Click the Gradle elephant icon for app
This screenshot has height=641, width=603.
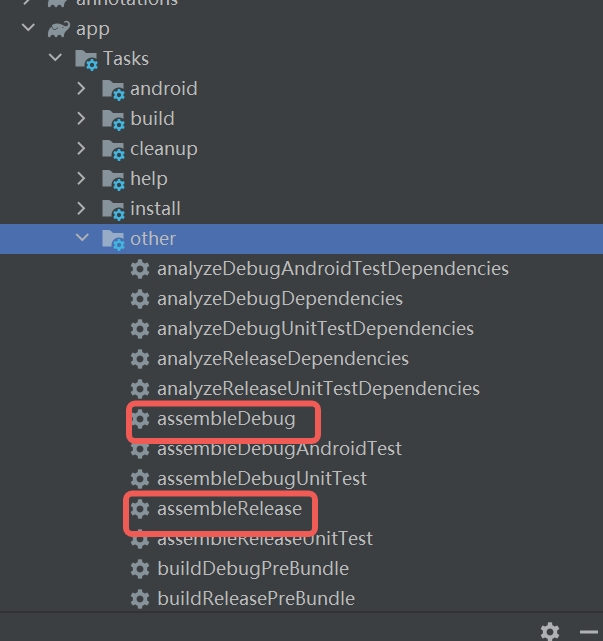59,29
